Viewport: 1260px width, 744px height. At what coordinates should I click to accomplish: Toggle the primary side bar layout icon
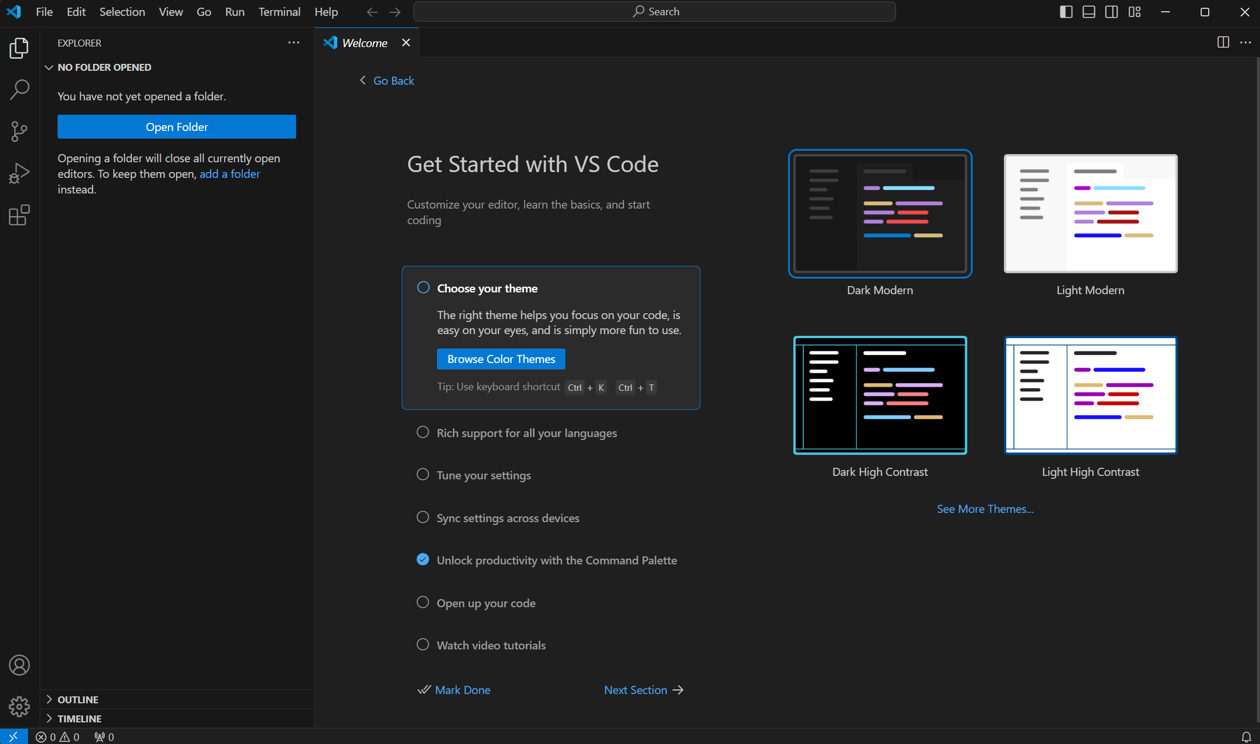(x=1066, y=12)
